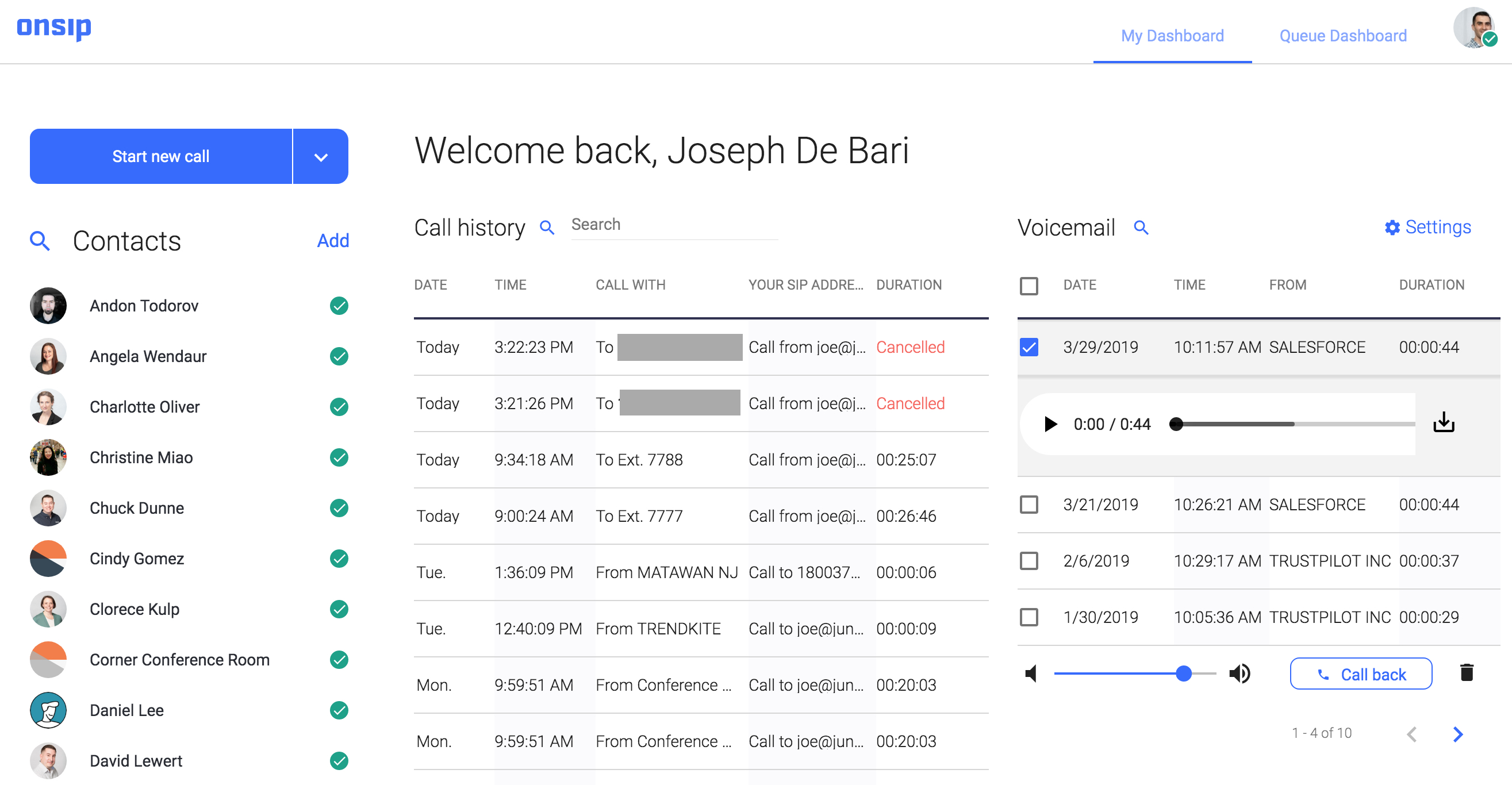Increase the speaker volume icon
Viewport: 1512px width, 785px height.
(x=1240, y=674)
